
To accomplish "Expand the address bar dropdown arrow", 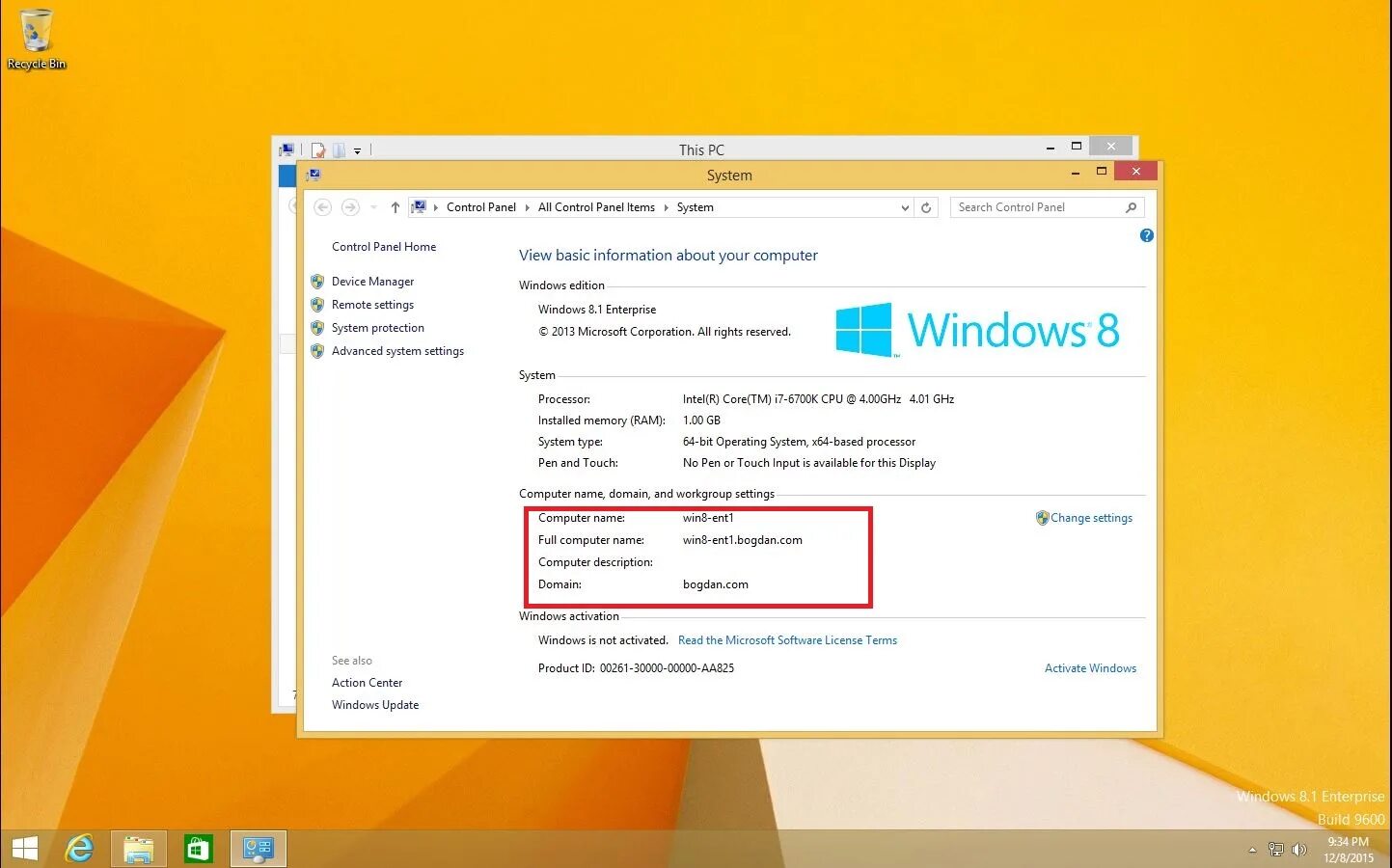I will (904, 206).
